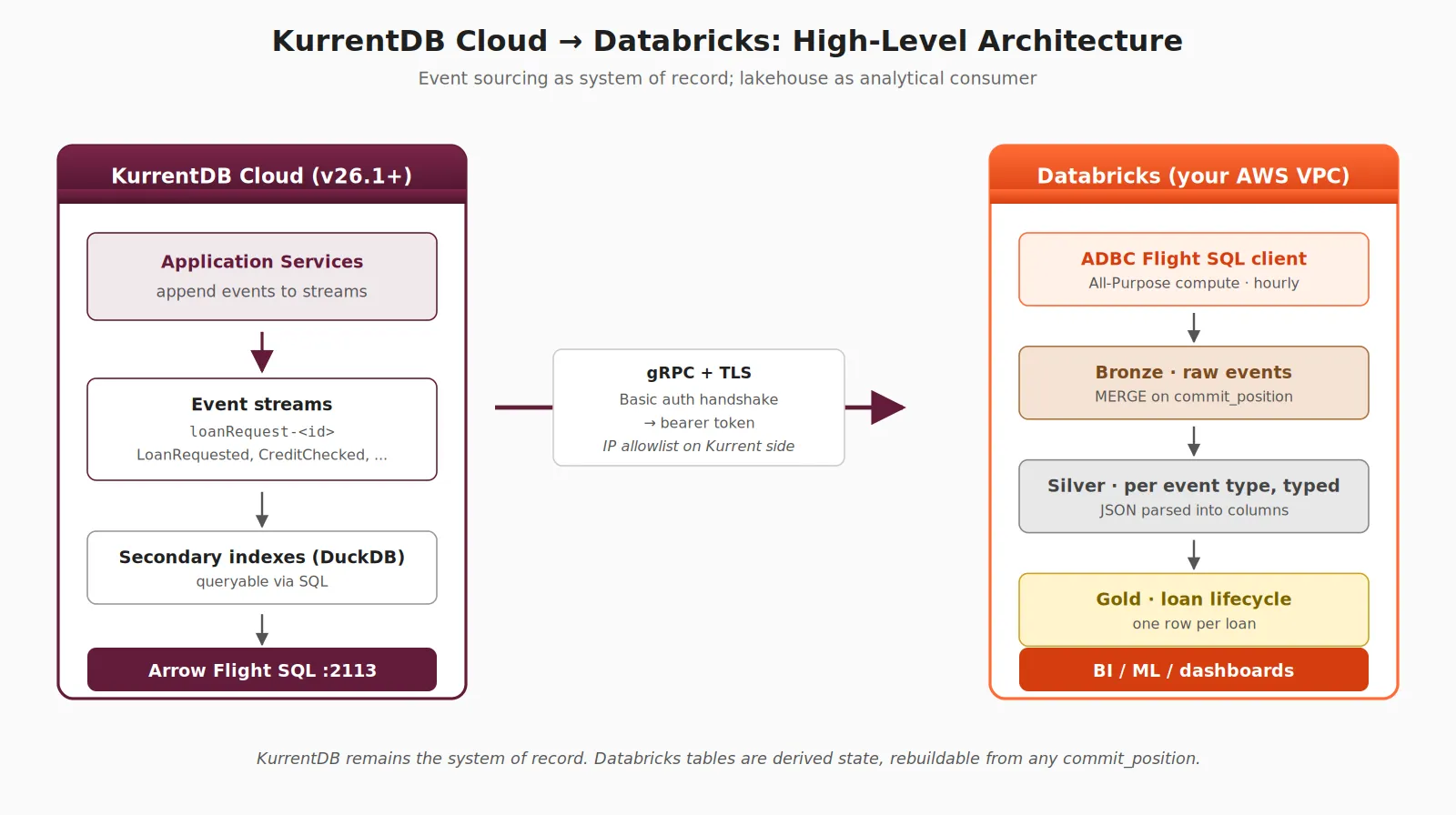Click 'All-Purpose compute · hourly' text
Viewport: 1456px width, 815px height.
[1194, 283]
